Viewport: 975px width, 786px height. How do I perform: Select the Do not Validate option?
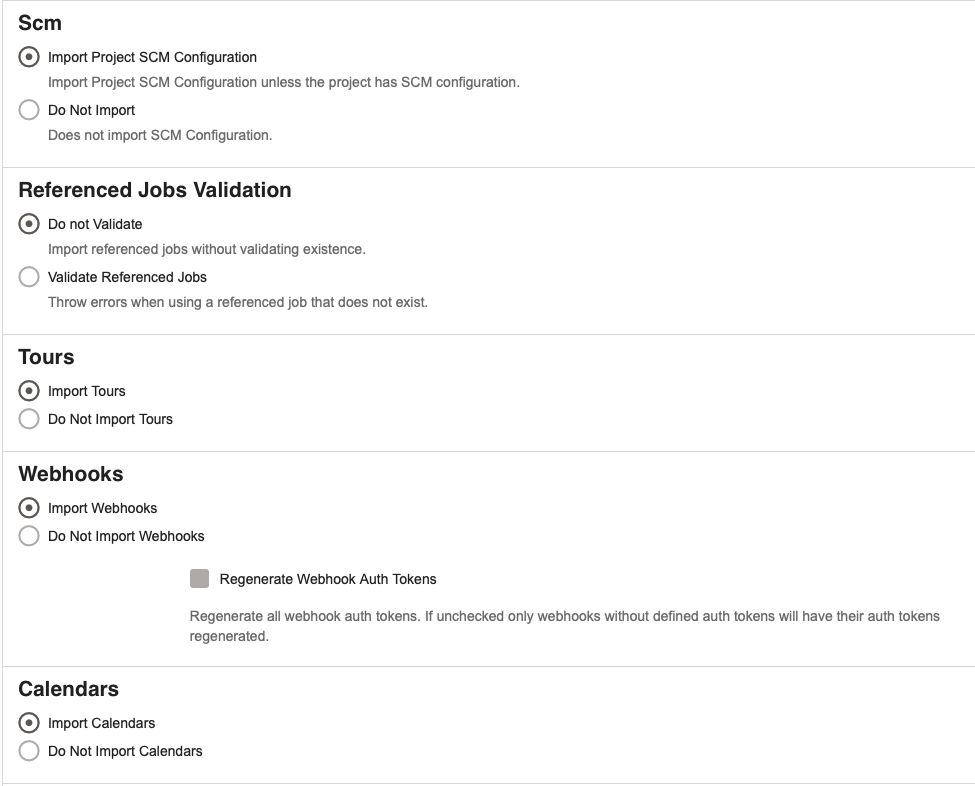29,224
